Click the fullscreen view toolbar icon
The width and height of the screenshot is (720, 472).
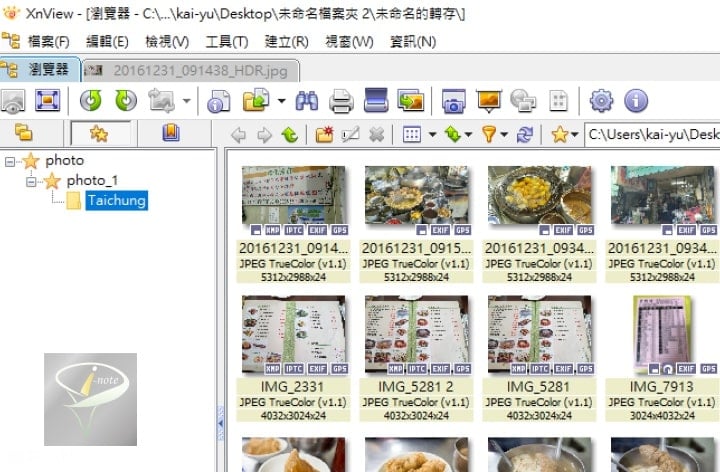(48, 101)
